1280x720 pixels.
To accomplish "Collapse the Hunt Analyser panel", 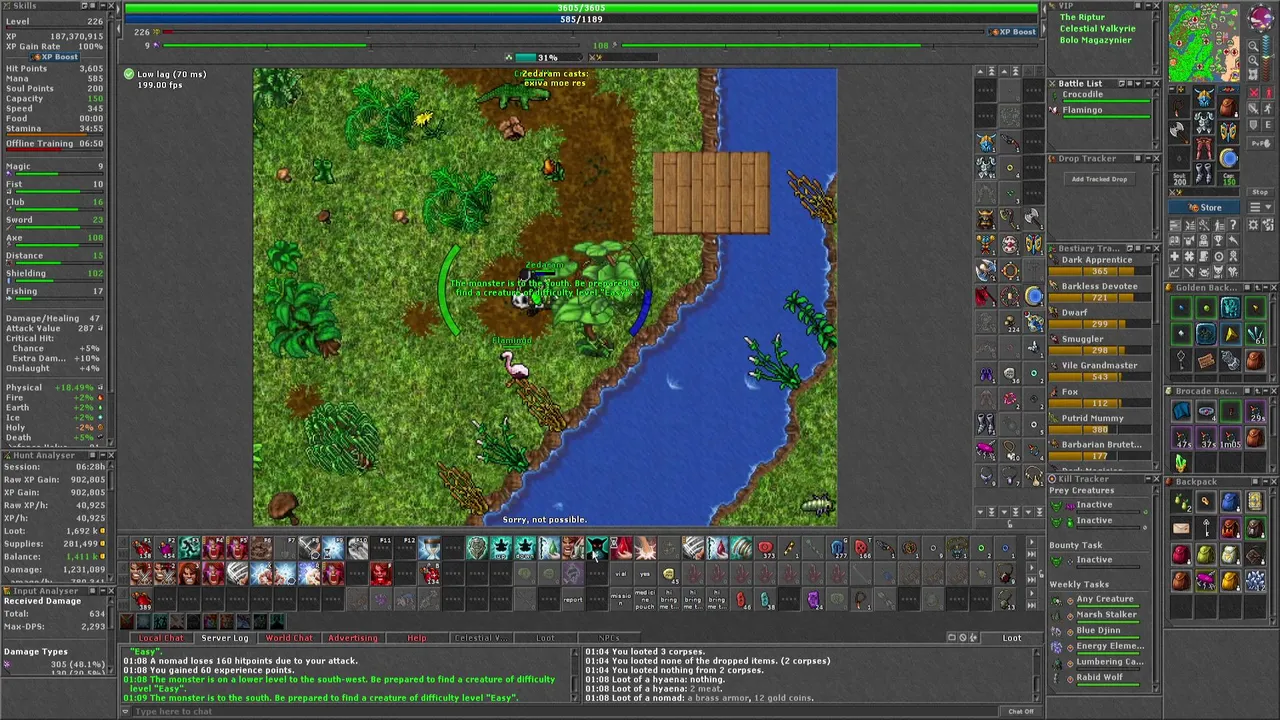I will click(103, 455).
